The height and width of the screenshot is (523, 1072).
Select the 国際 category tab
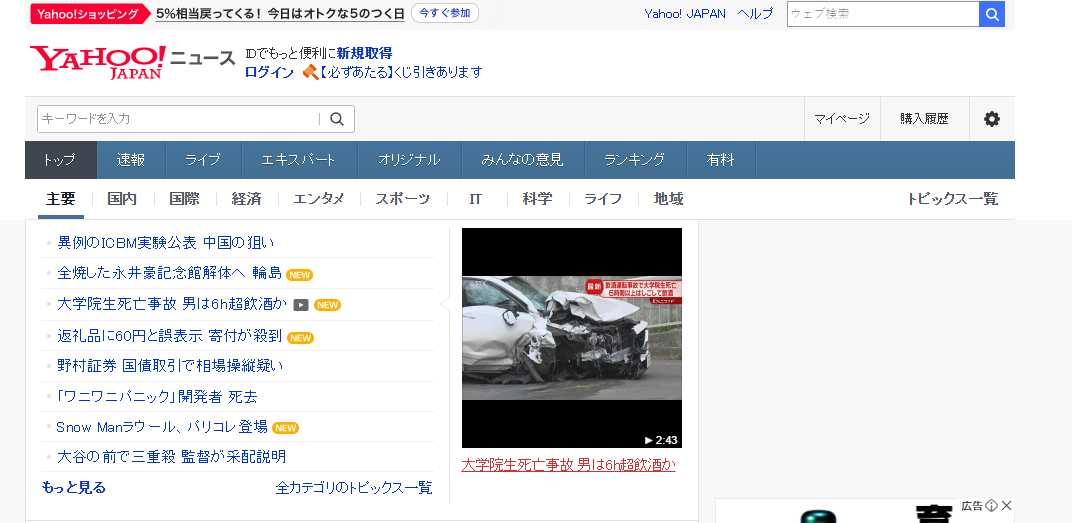coord(184,199)
